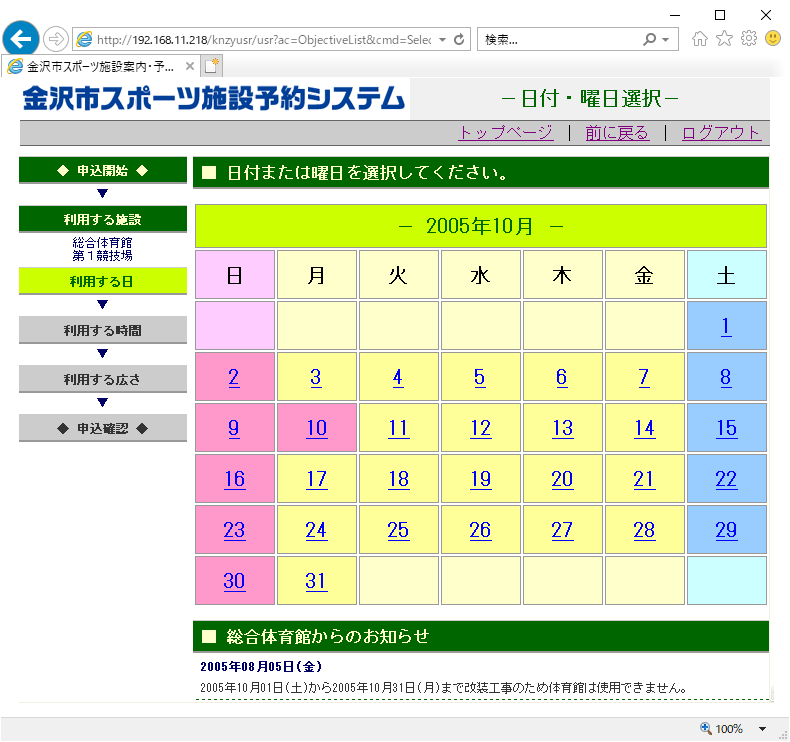
Task: Select October 2 on the calendar
Action: [234, 377]
